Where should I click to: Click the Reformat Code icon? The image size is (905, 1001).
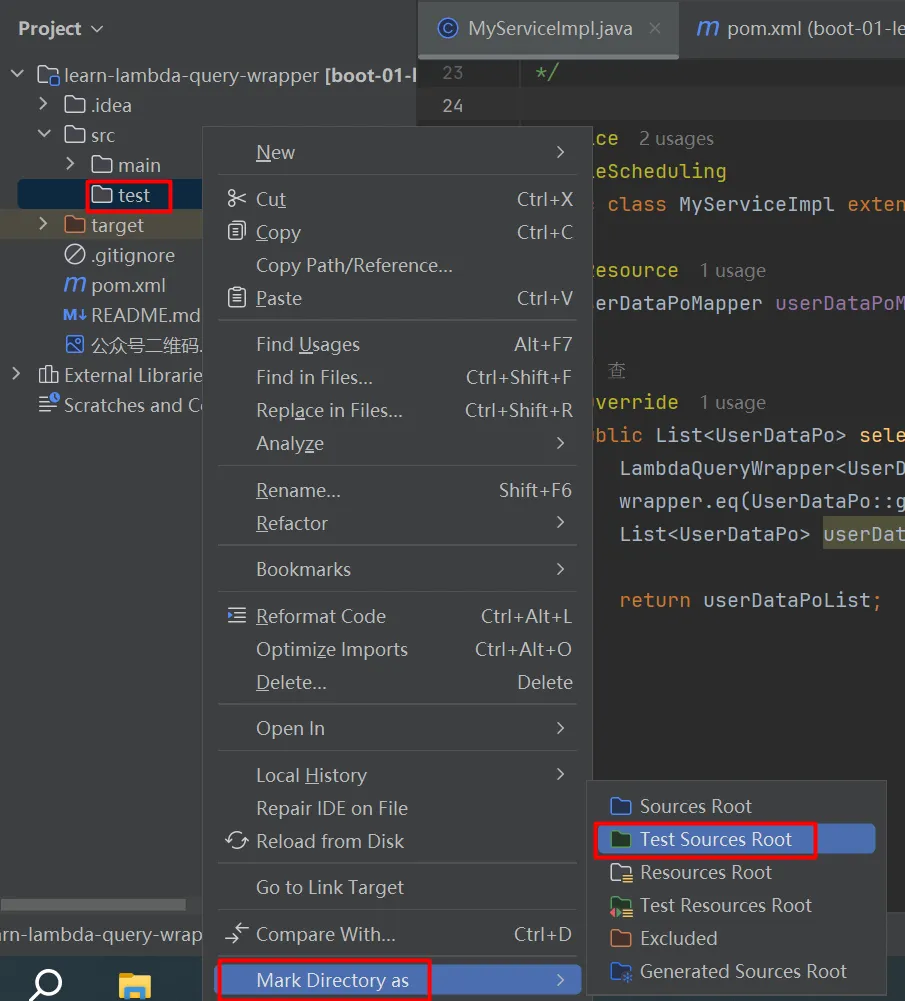[237, 616]
